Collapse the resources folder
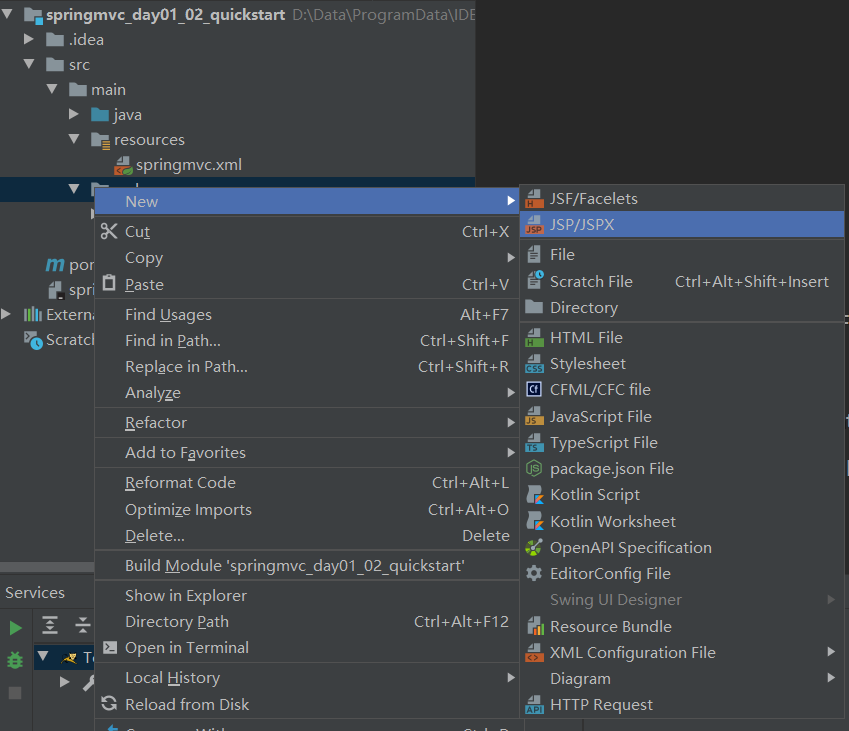This screenshot has height=731, width=849. pos(74,139)
